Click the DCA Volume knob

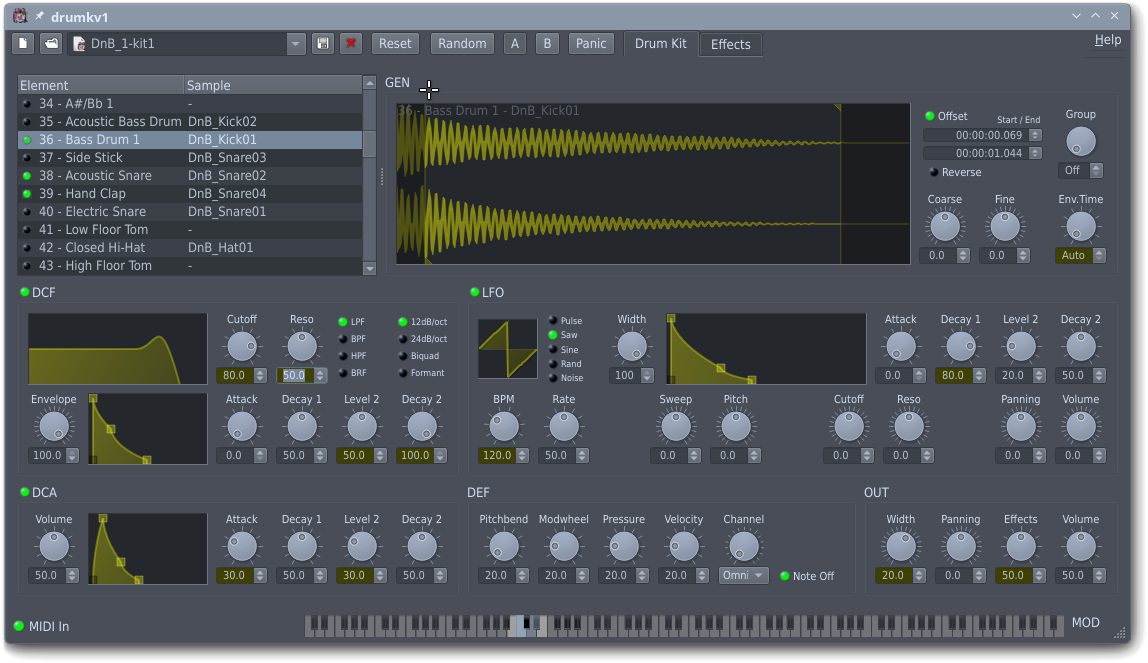pyautogui.click(x=53, y=547)
